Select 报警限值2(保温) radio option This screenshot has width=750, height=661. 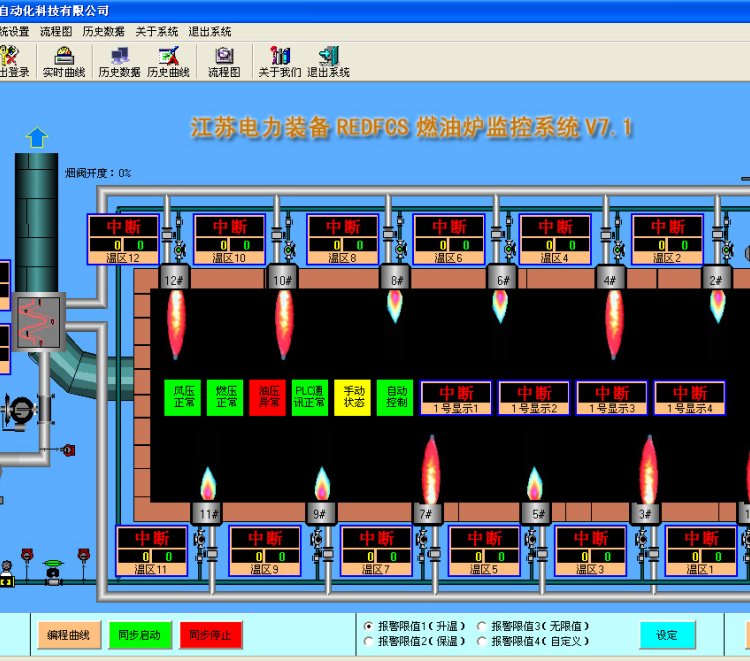[x=368, y=641]
